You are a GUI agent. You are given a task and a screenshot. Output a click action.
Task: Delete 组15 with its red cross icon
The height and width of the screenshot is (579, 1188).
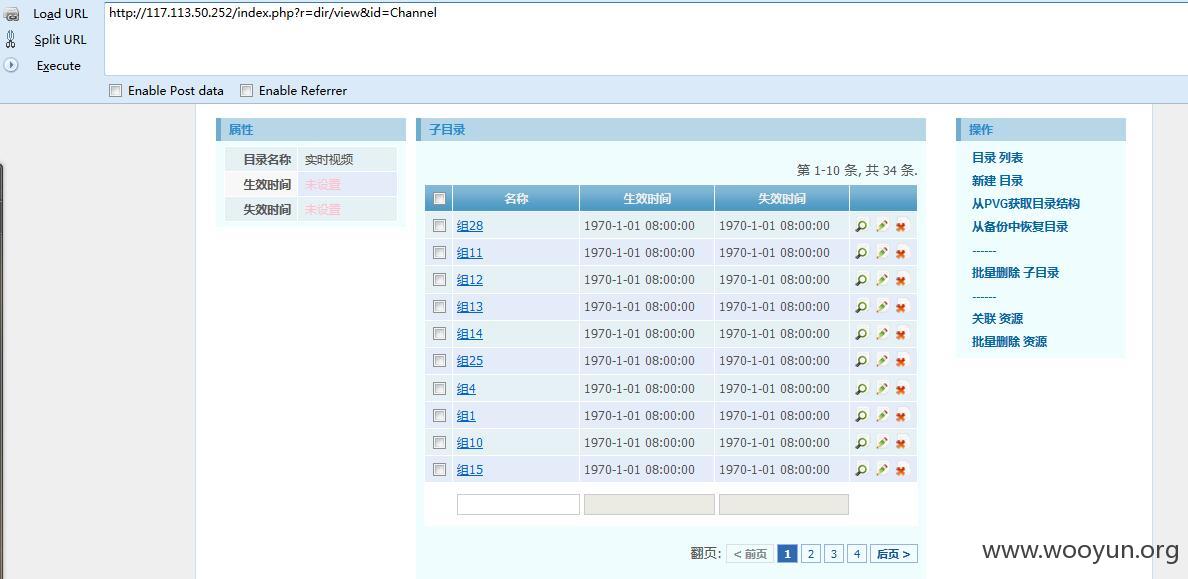coord(901,471)
